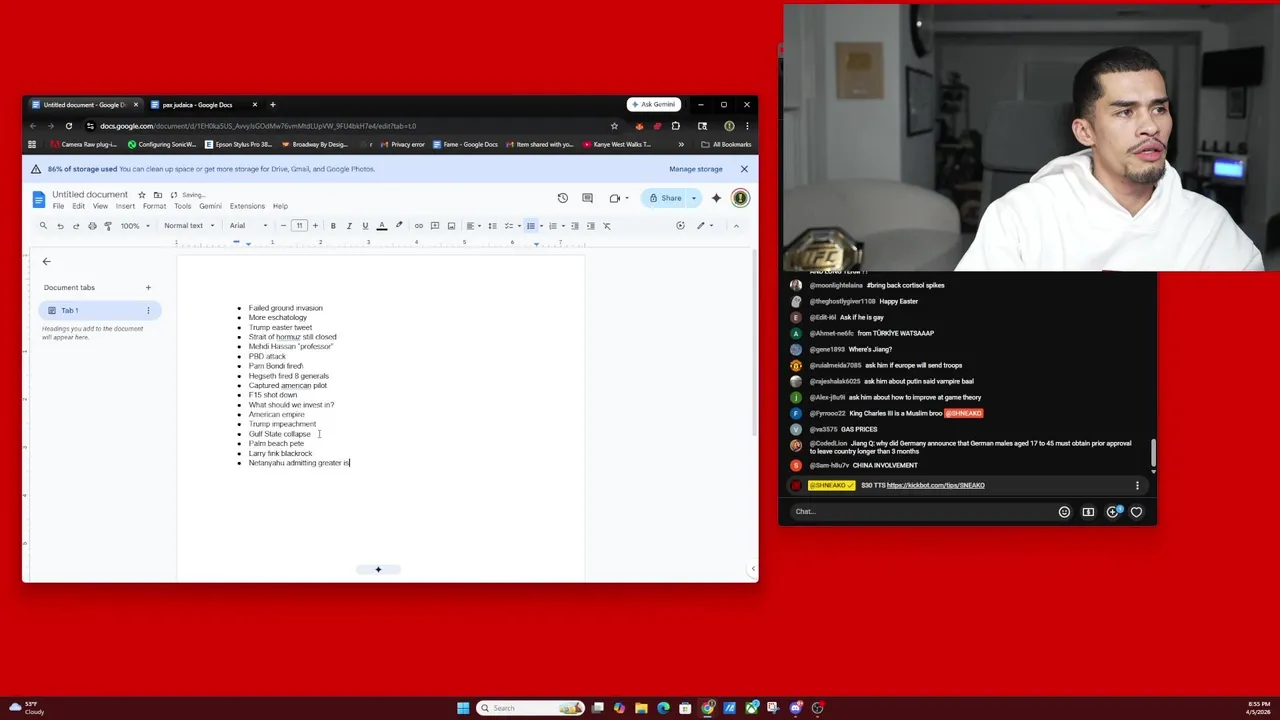1280x720 pixels.
Task: Open the Insert menu
Action: [x=125, y=206]
